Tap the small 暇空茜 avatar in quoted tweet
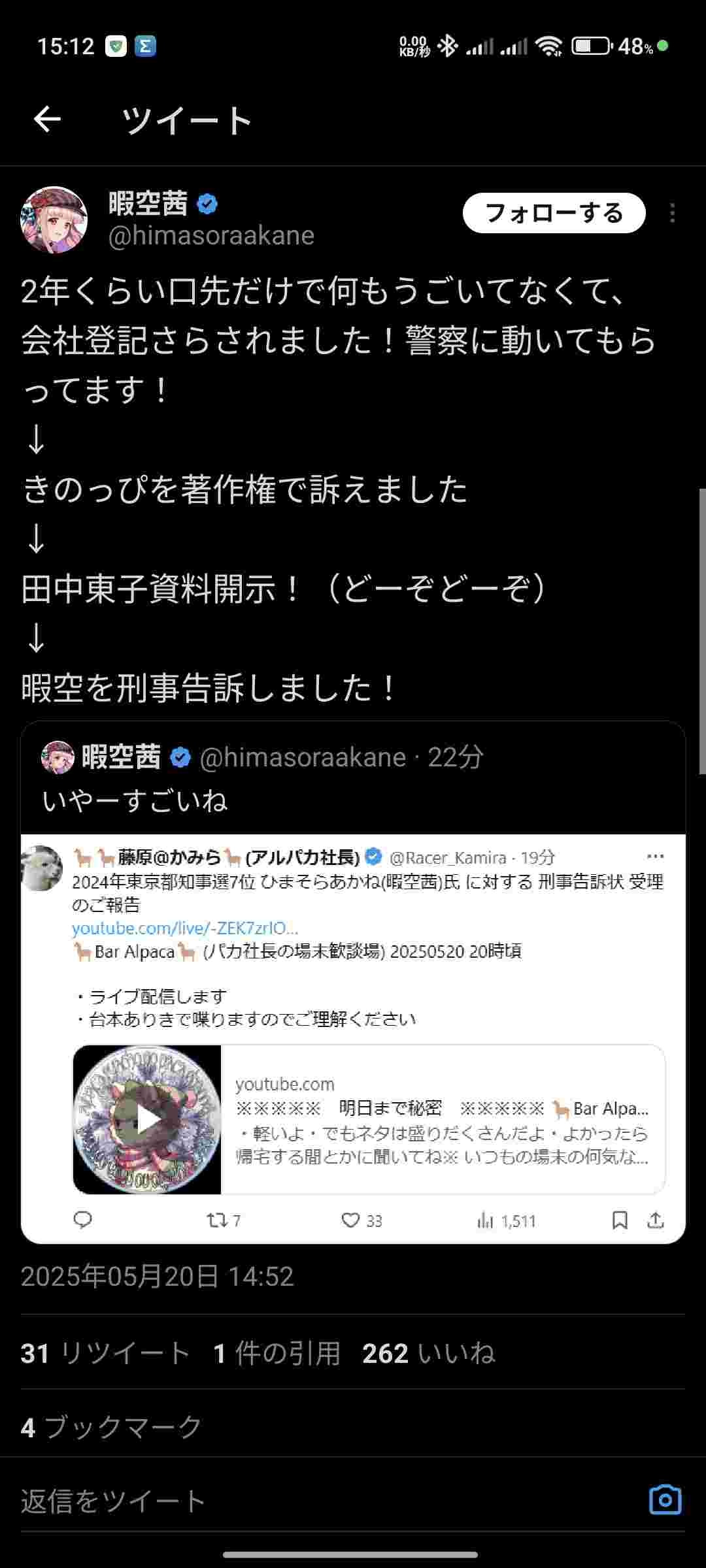706x1568 pixels. [x=58, y=758]
